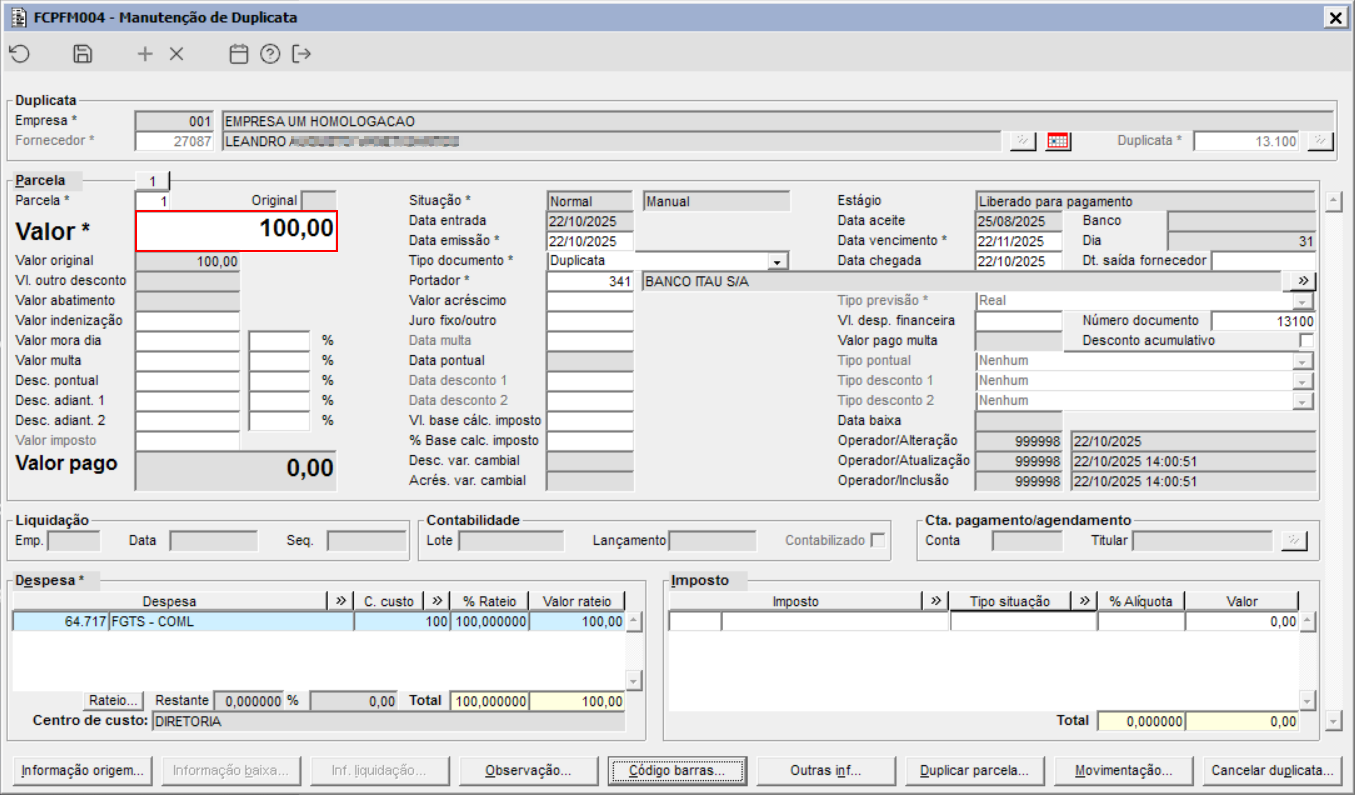Click the red calendar grid icon beside Fornecedor
The image size is (1355, 795).
(x=1058, y=141)
